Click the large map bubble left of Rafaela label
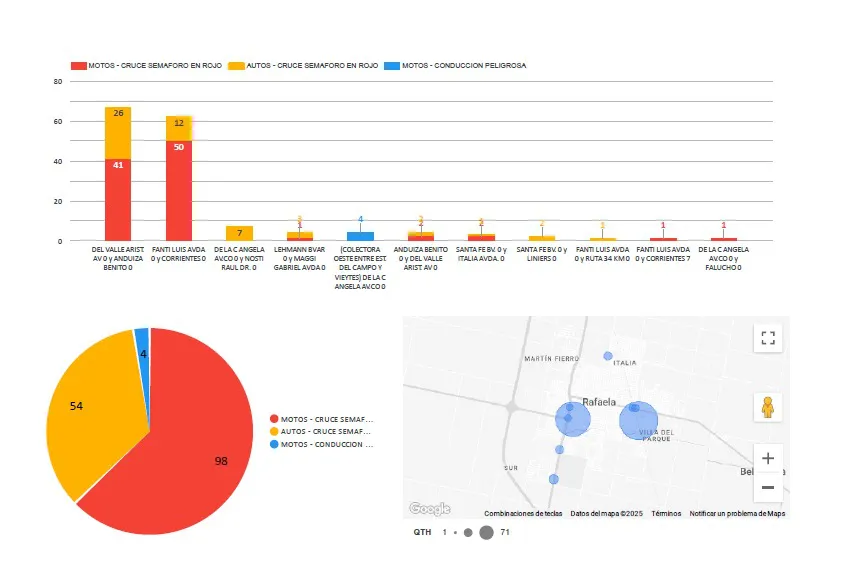Viewport: 841px width, 561px height. coord(573,419)
